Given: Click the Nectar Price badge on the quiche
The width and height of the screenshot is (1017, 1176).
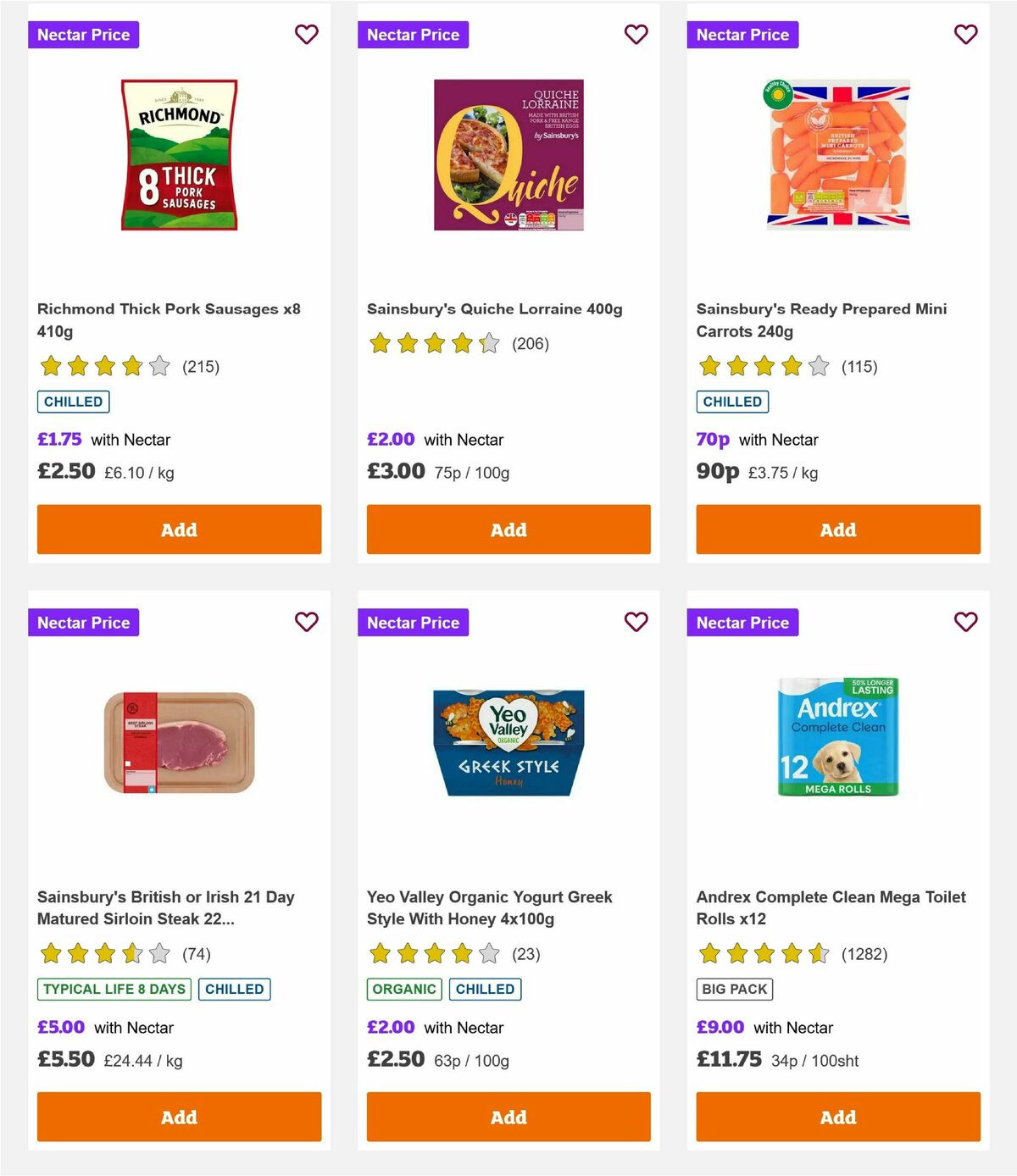Looking at the screenshot, I should tap(413, 35).
